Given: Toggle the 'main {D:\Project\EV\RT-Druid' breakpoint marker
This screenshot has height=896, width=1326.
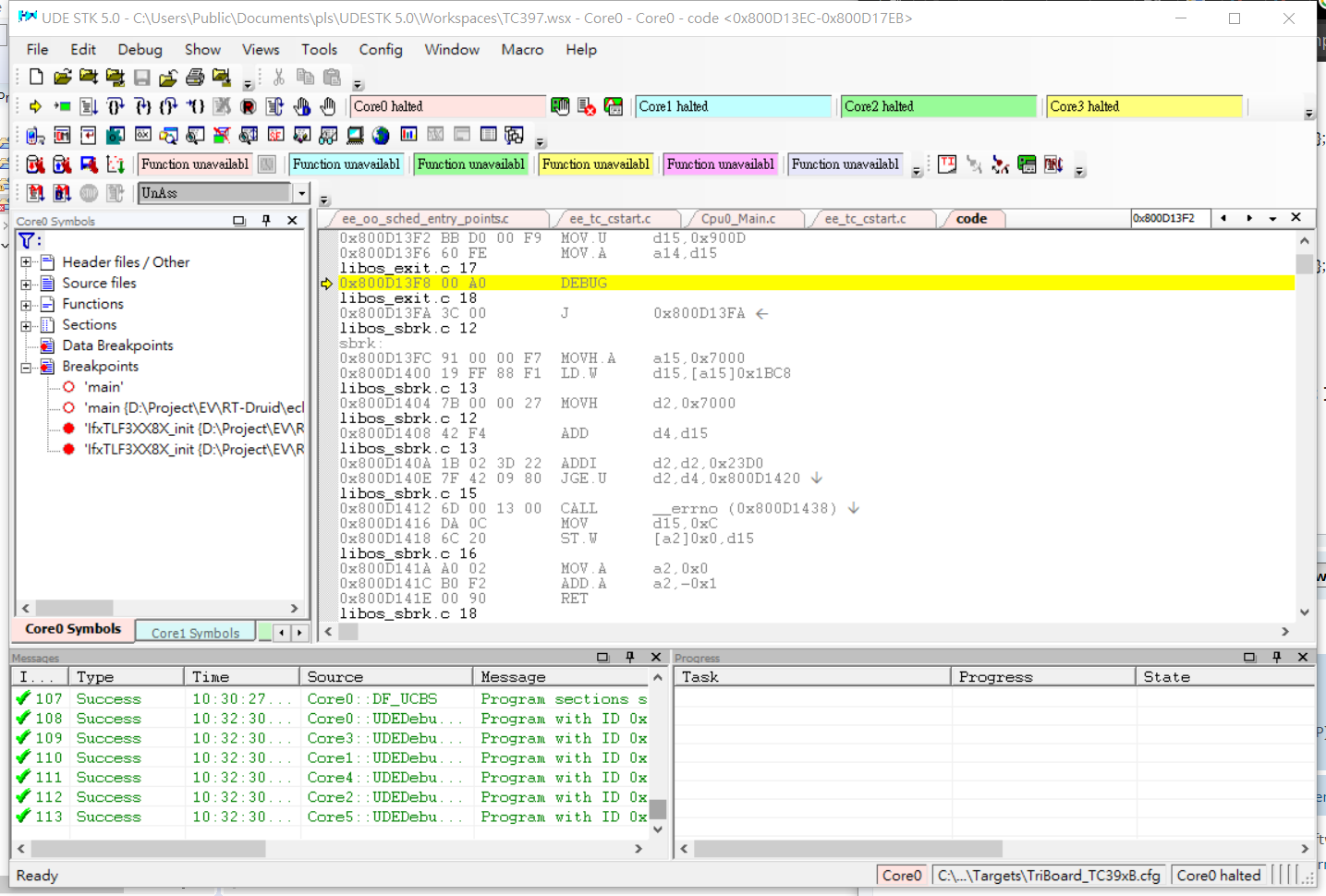Looking at the screenshot, I should tap(68, 407).
